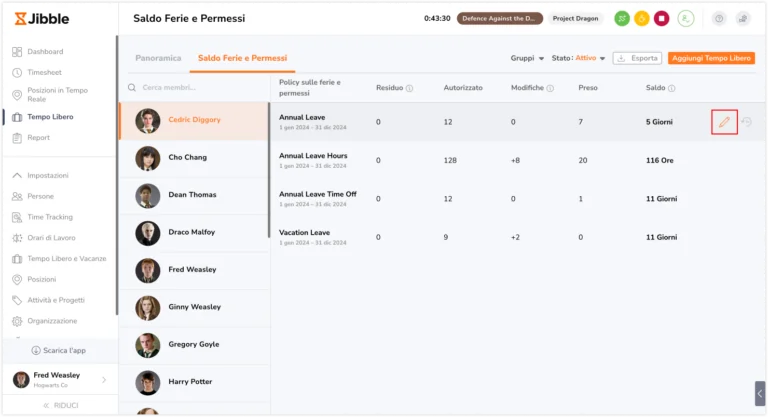Click Aggiungi Tempo Libero button
The height and width of the screenshot is (417, 768).
coord(711,58)
